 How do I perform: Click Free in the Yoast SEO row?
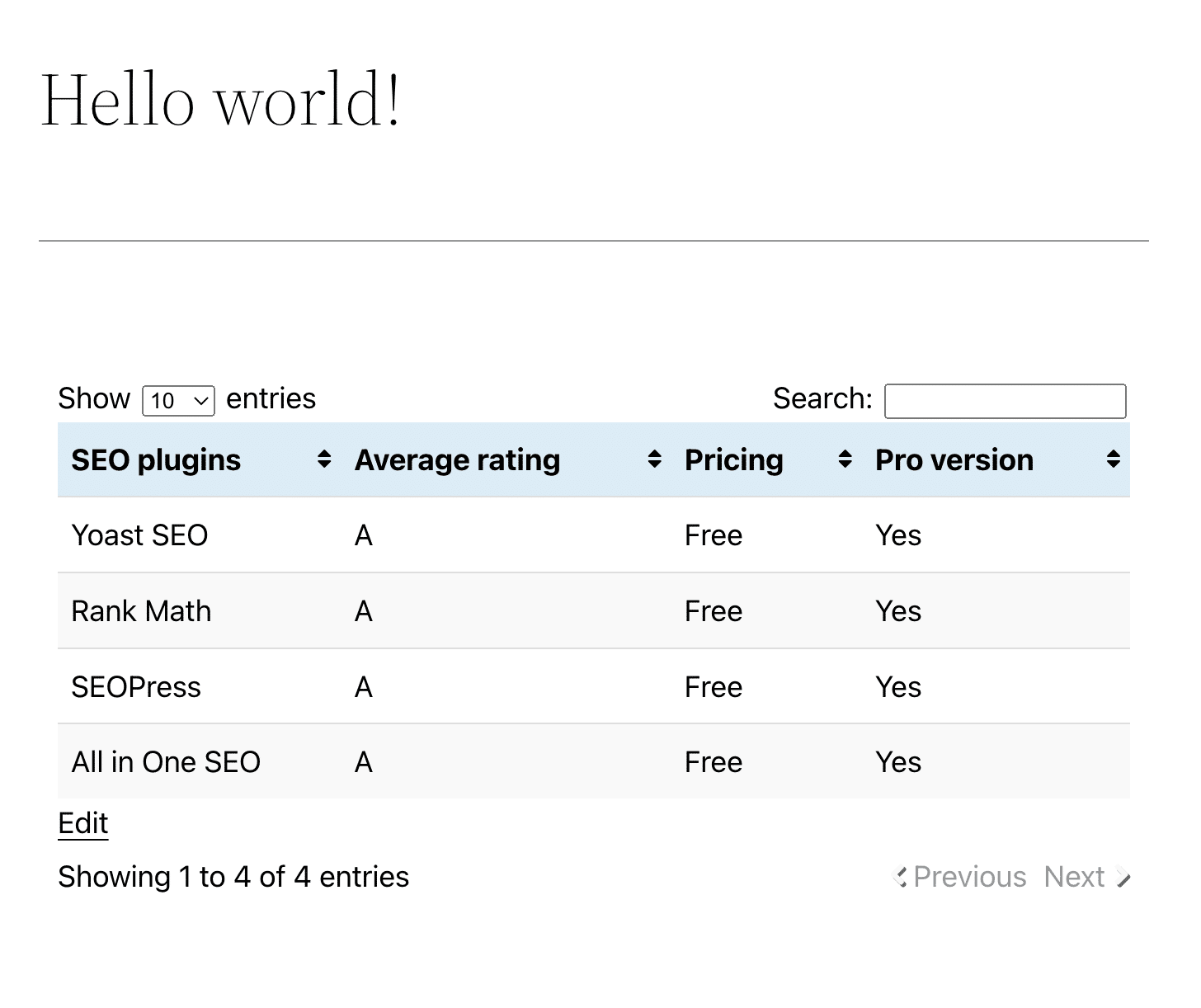[x=714, y=536]
